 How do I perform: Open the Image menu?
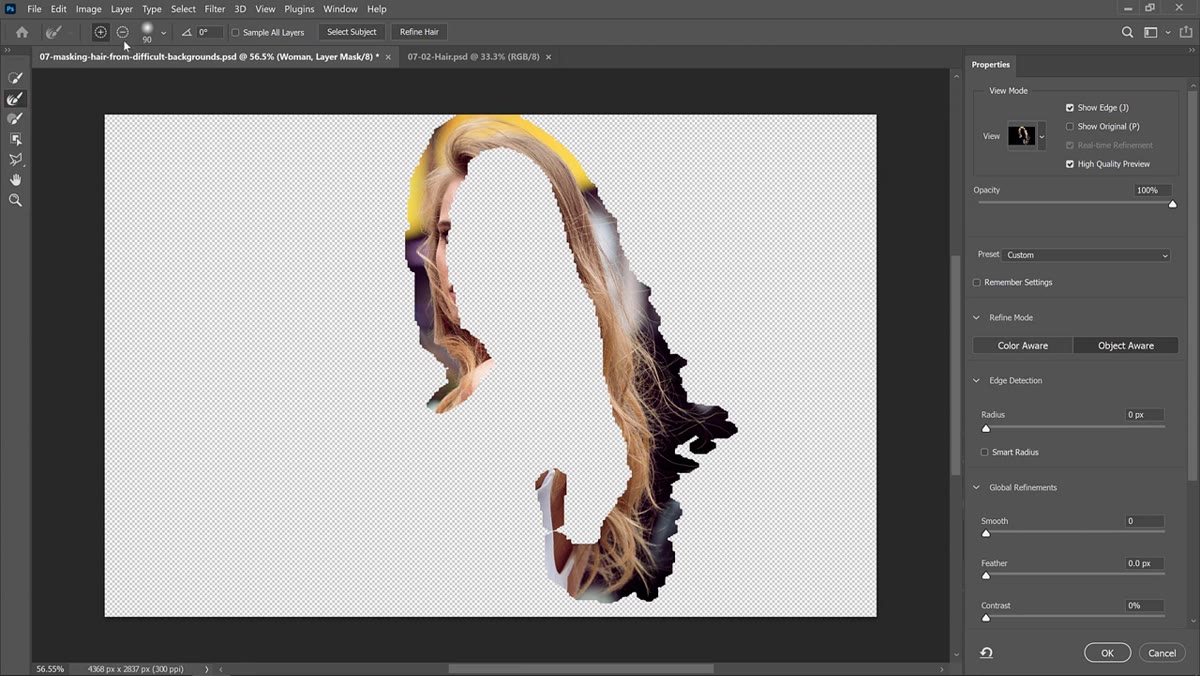89,9
